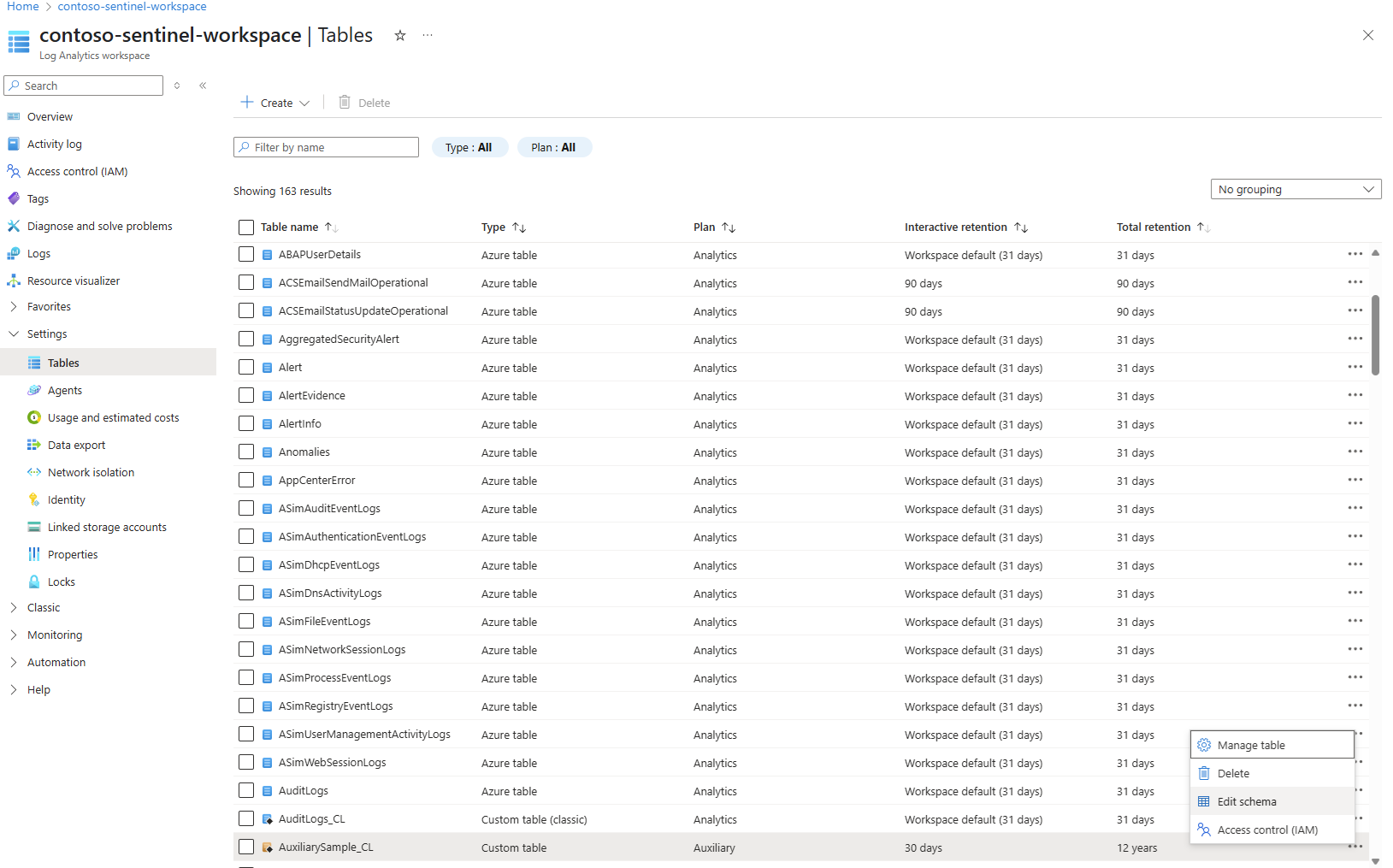Go to Home breadcrumb link
The image size is (1393, 868).
pos(23,7)
